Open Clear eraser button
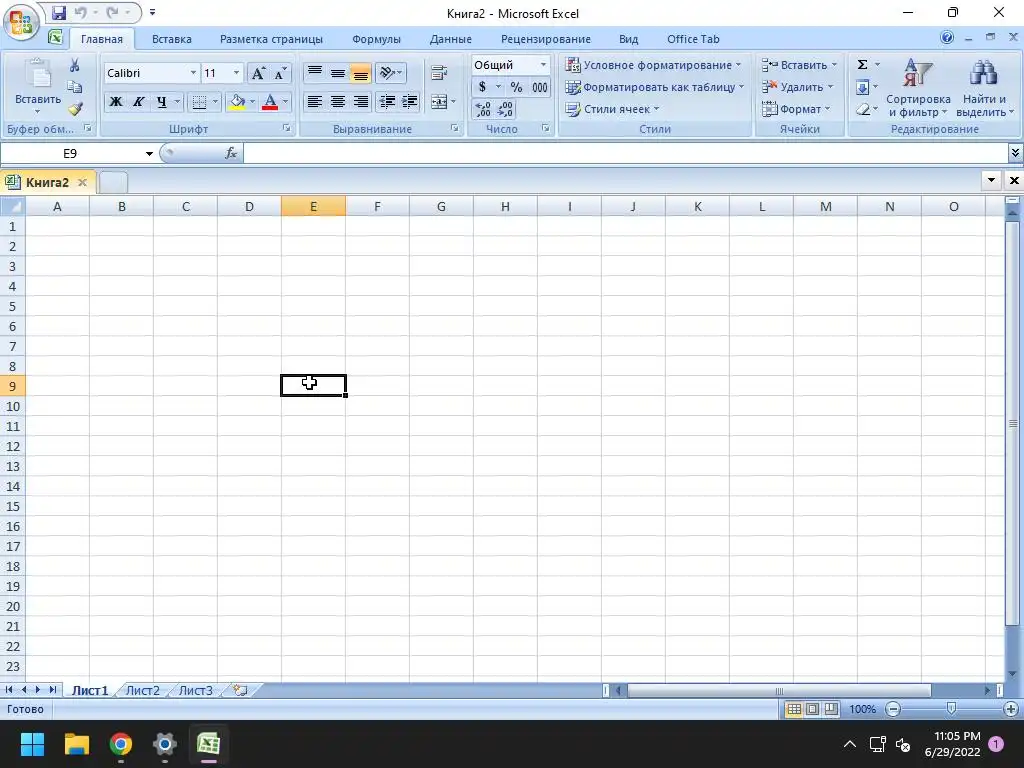Viewport: 1024px width, 768px height. click(863, 109)
